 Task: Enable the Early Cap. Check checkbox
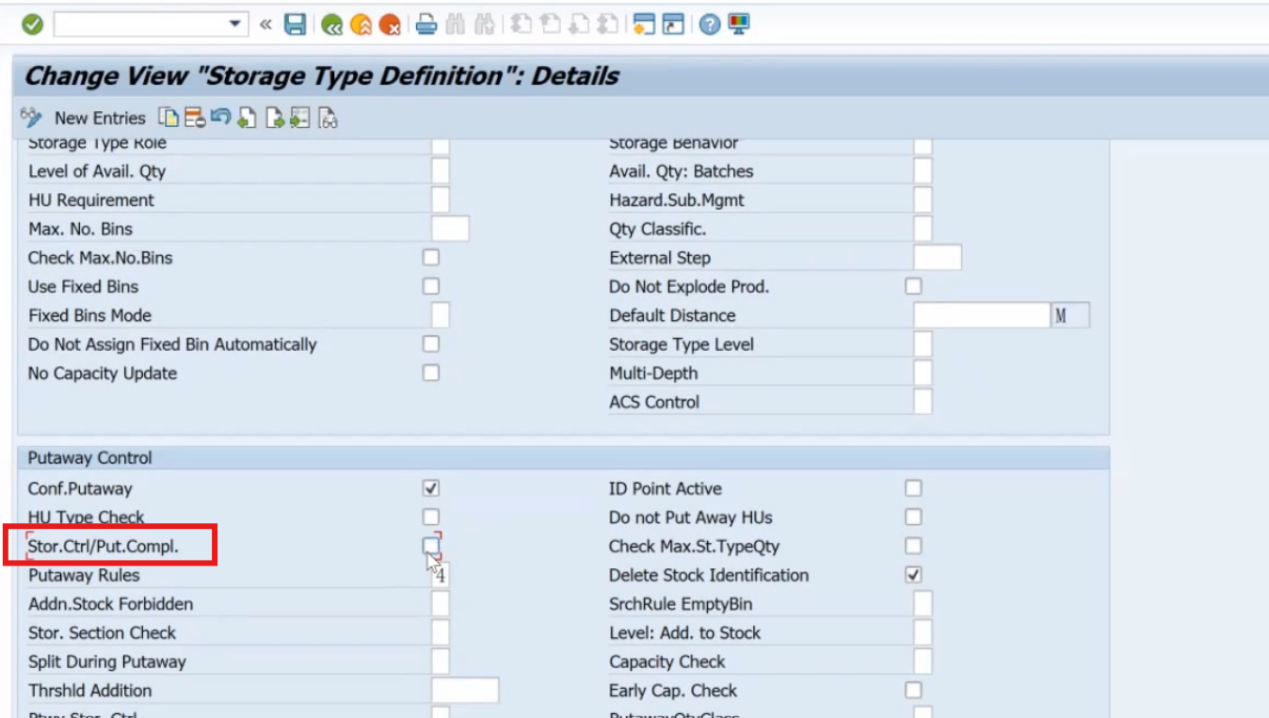pyautogui.click(x=913, y=690)
